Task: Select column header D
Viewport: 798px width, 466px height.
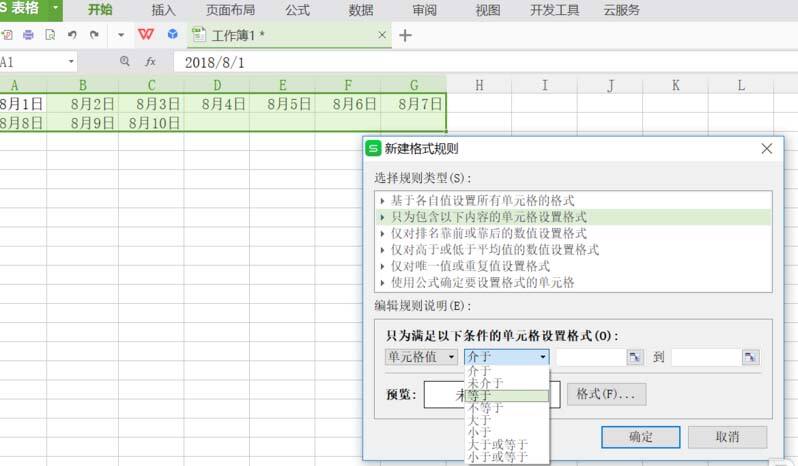Action: [217, 85]
